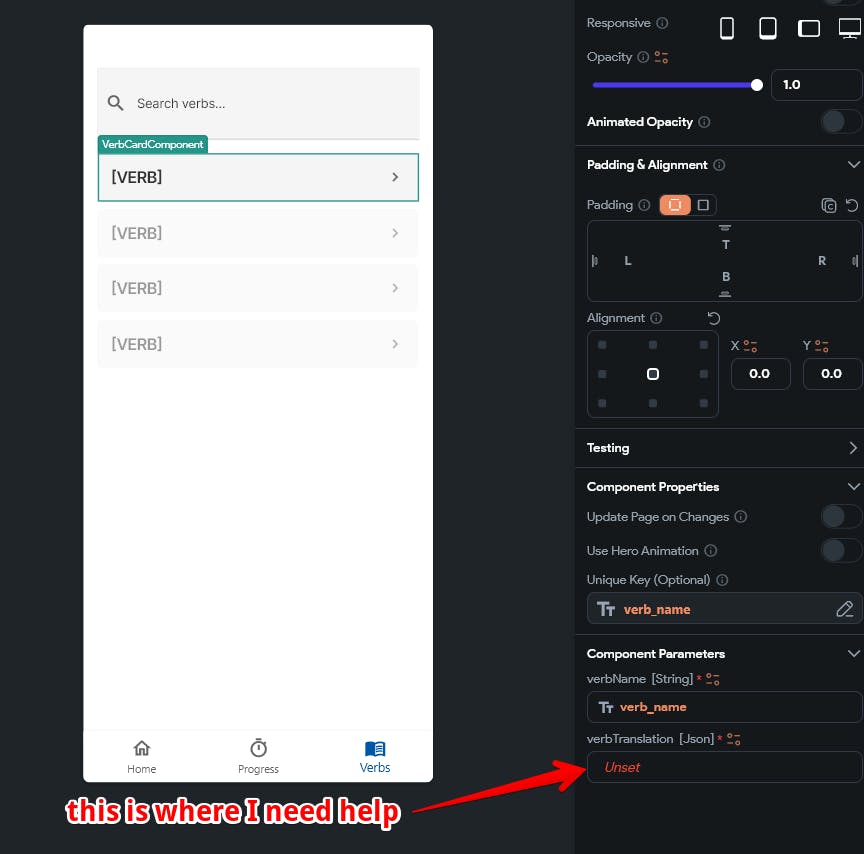Image resolution: width=864 pixels, height=854 pixels.
Task: Select middle-left alignment grid point
Action: tap(602, 374)
